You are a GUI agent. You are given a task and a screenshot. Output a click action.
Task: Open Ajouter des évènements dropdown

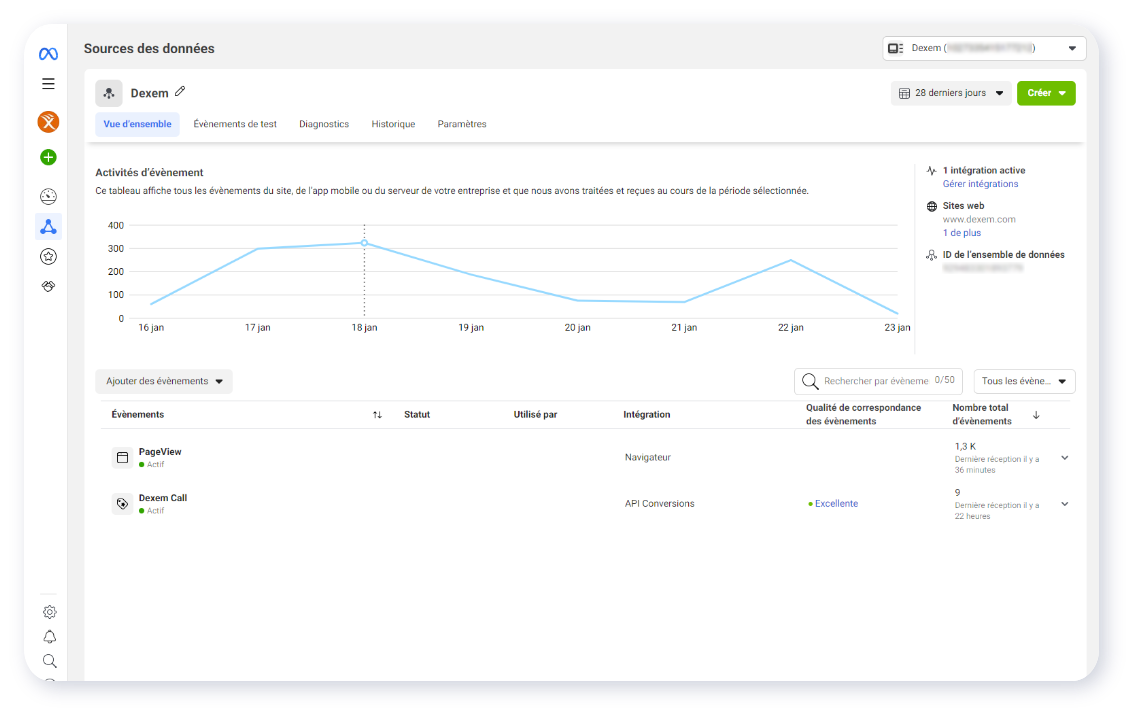[164, 381]
